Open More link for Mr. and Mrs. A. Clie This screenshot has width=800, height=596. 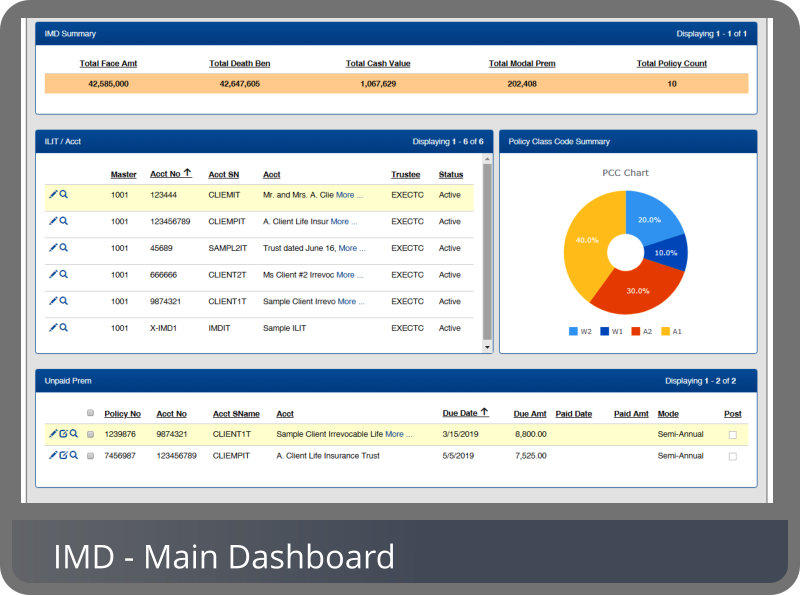click(x=349, y=195)
